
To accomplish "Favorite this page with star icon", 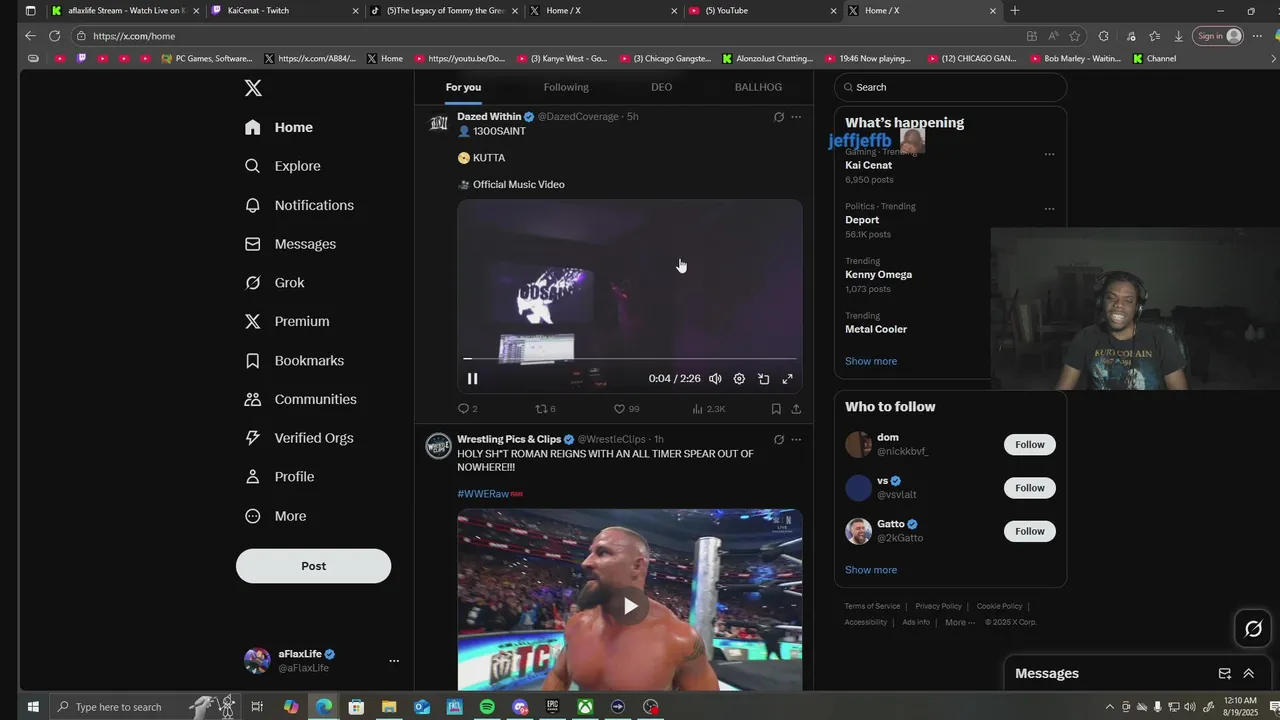I will point(1075,36).
